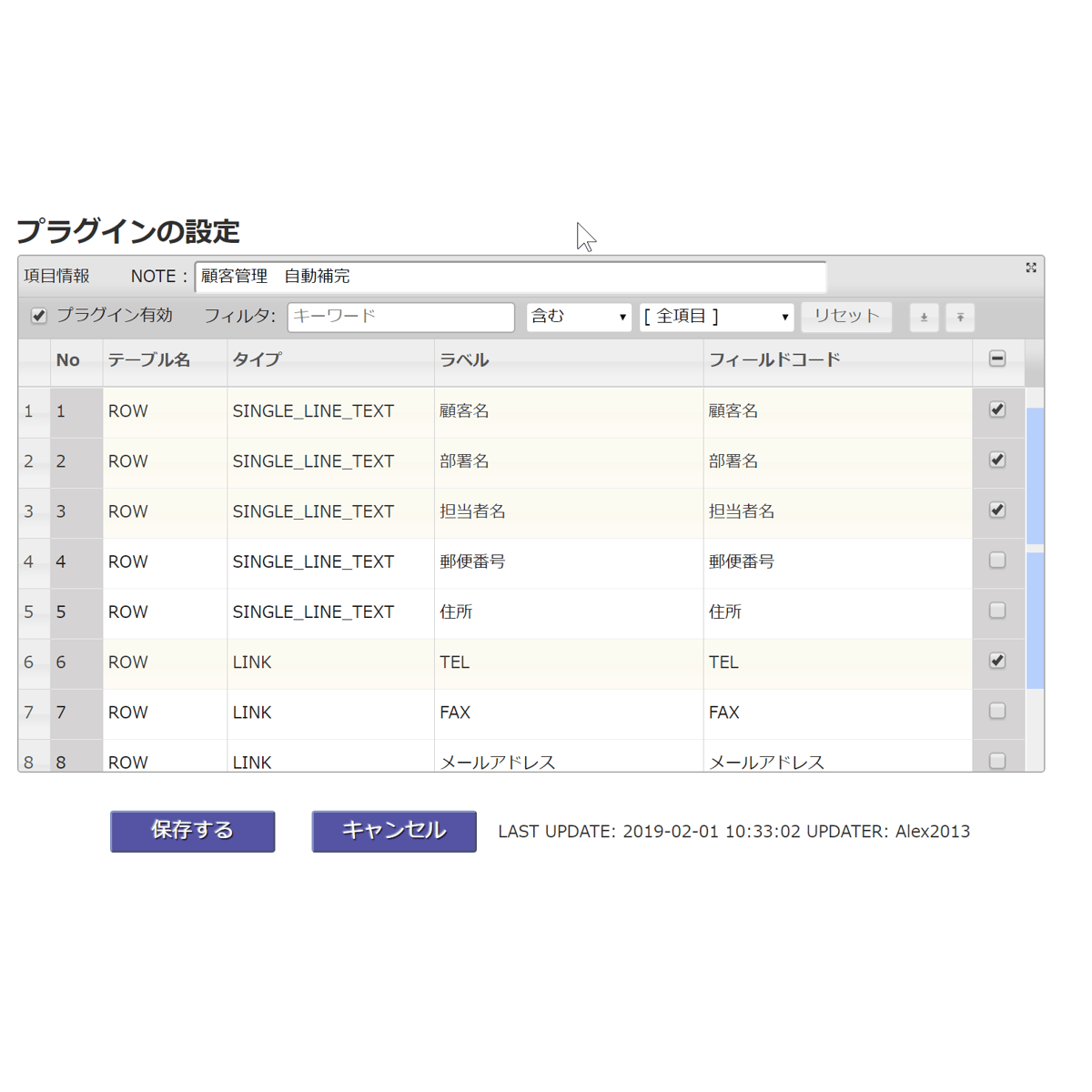The height and width of the screenshot is (1092, 1092).
Task: Click the NOTE text field
Action: pos(511,277)
